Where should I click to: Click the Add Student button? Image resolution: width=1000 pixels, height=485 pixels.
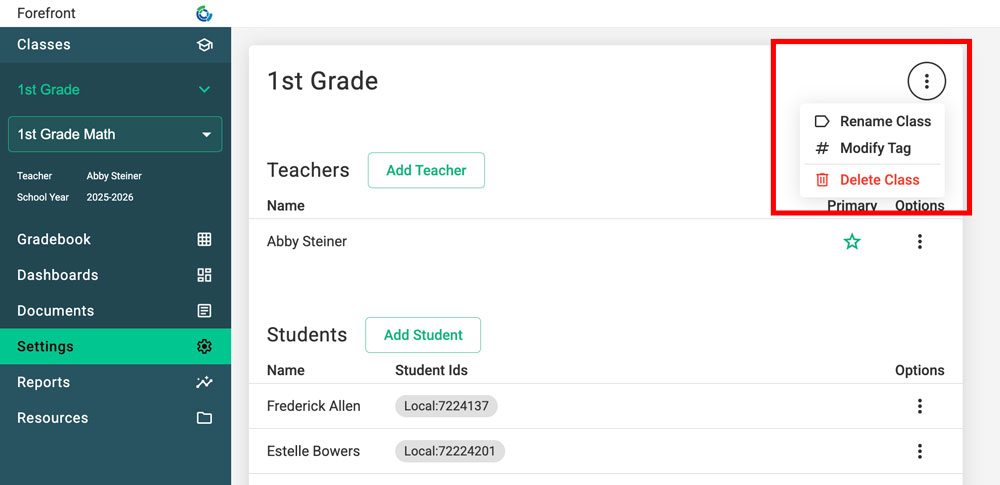423,335
